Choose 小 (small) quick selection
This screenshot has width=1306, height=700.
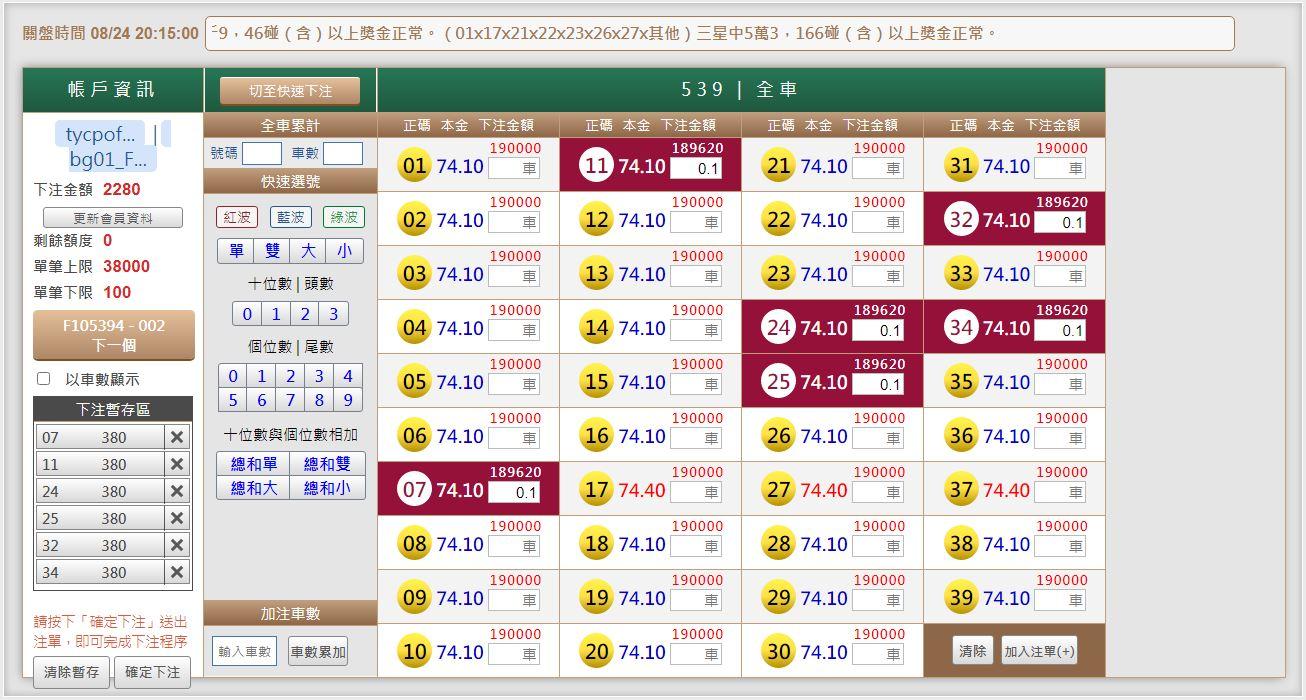pyautogui.click(x=344, y=251)
